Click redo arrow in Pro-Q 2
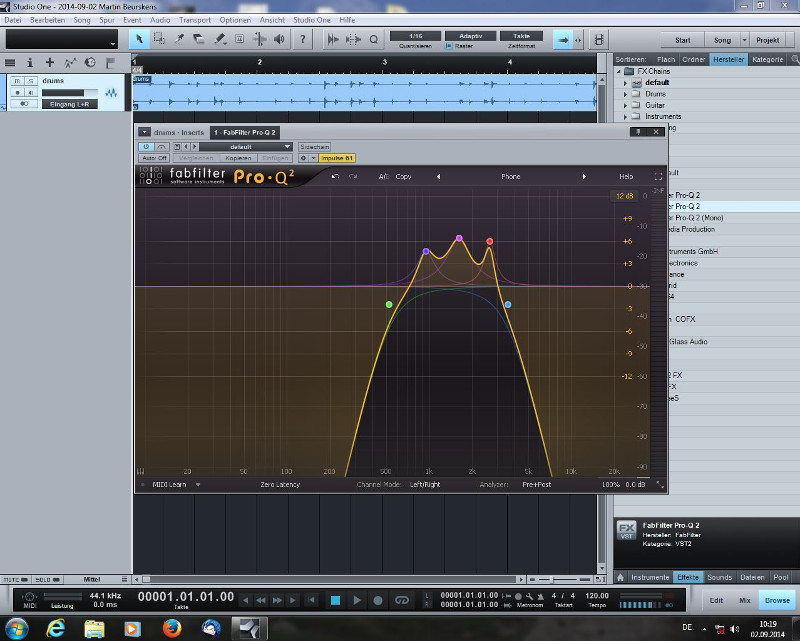The image size is (800, 641). [x=353, y=176]
